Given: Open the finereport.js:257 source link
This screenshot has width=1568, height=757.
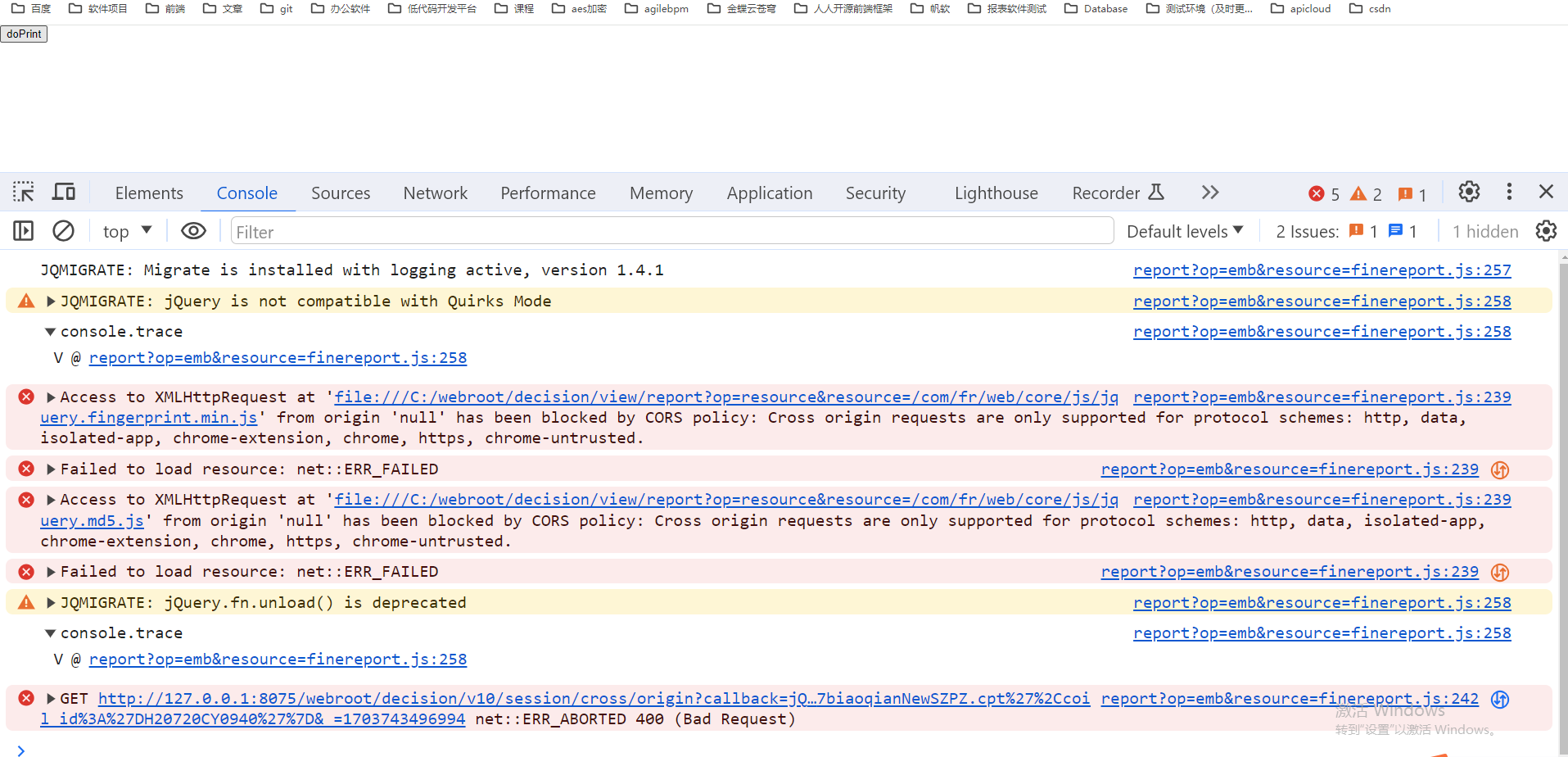Looking at the screenshot, I should (x=1322, y=270).
